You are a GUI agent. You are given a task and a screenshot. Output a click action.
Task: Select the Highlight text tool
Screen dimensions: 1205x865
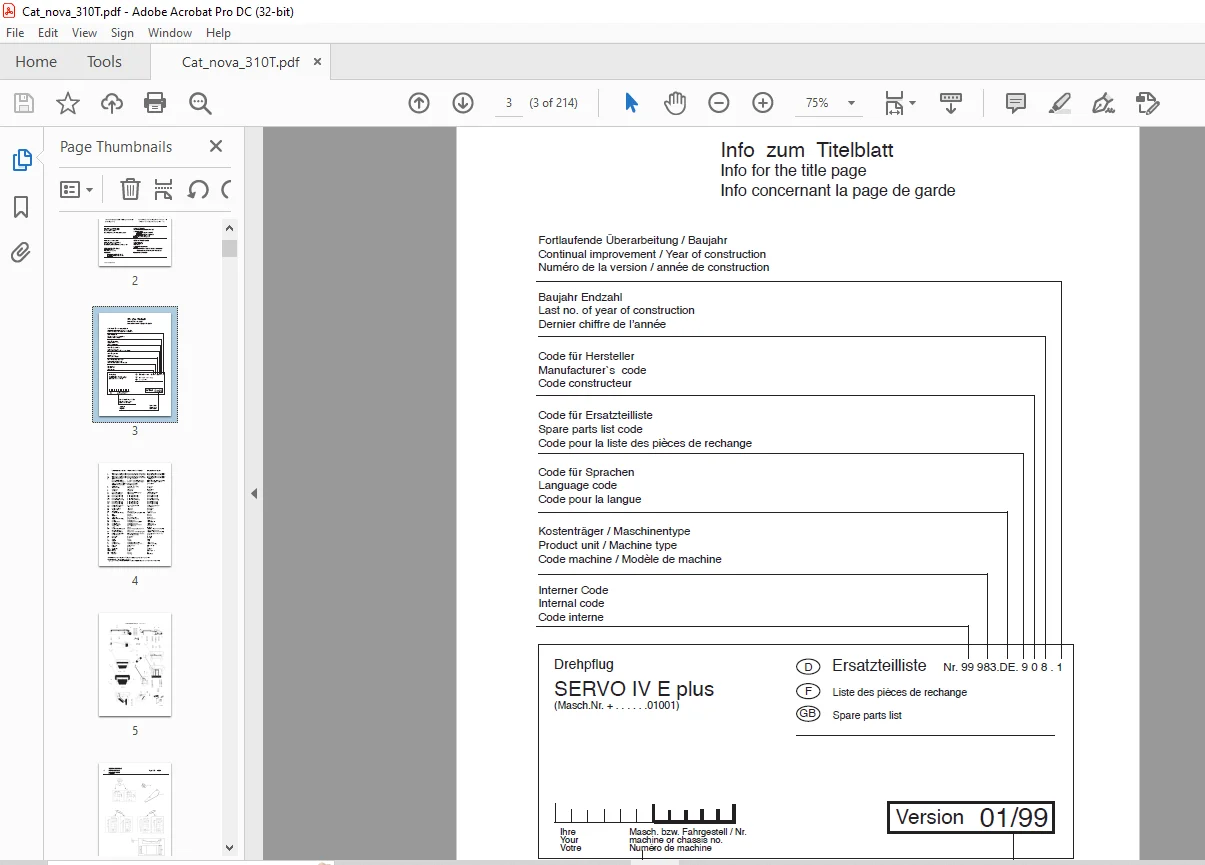[1060, 103]
